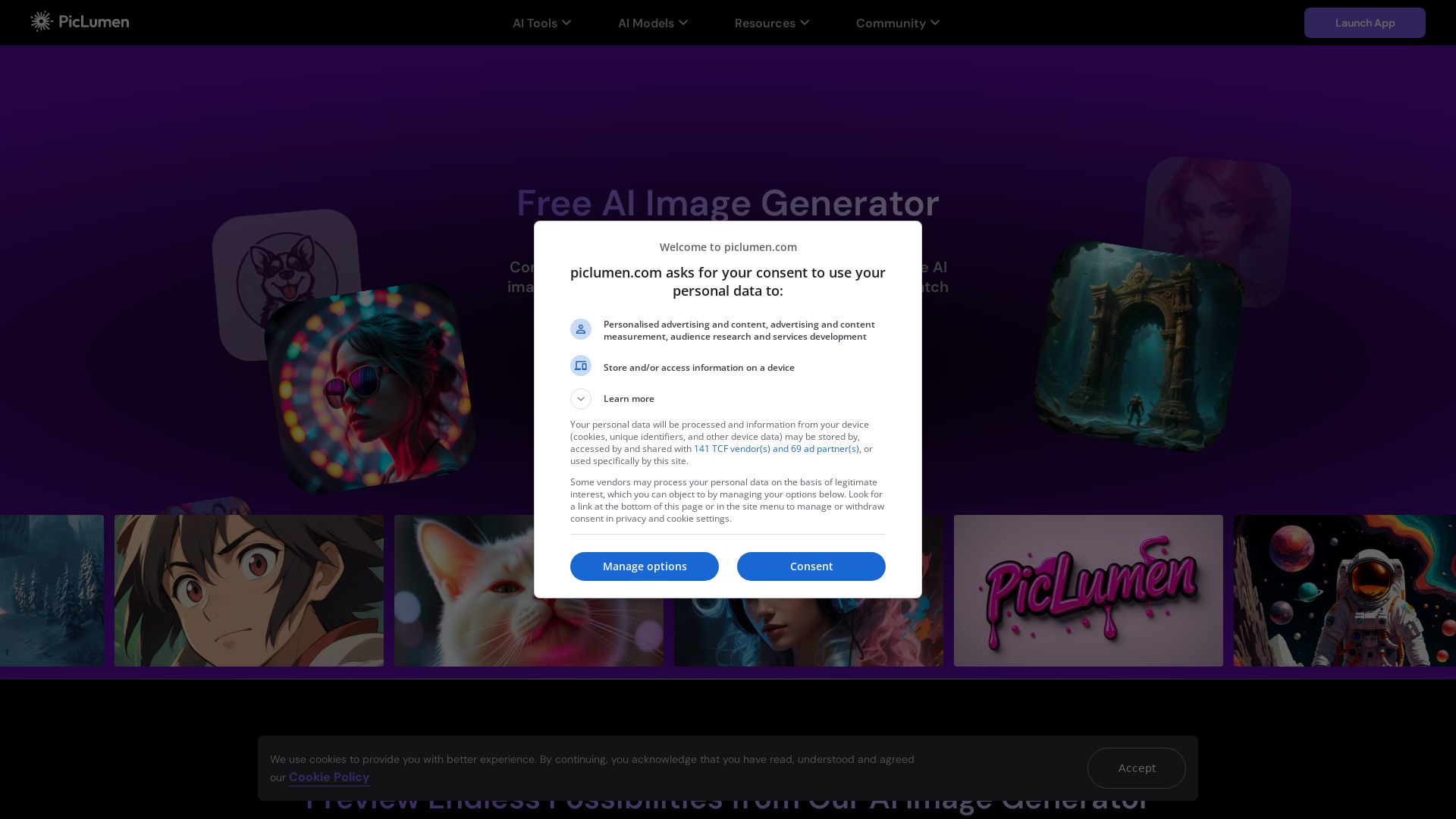Click Manage options button

click(x=644, y=566)
